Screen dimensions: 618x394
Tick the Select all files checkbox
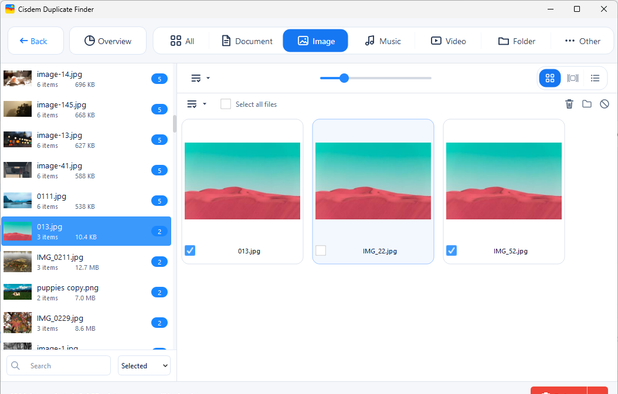click(225, 104)
